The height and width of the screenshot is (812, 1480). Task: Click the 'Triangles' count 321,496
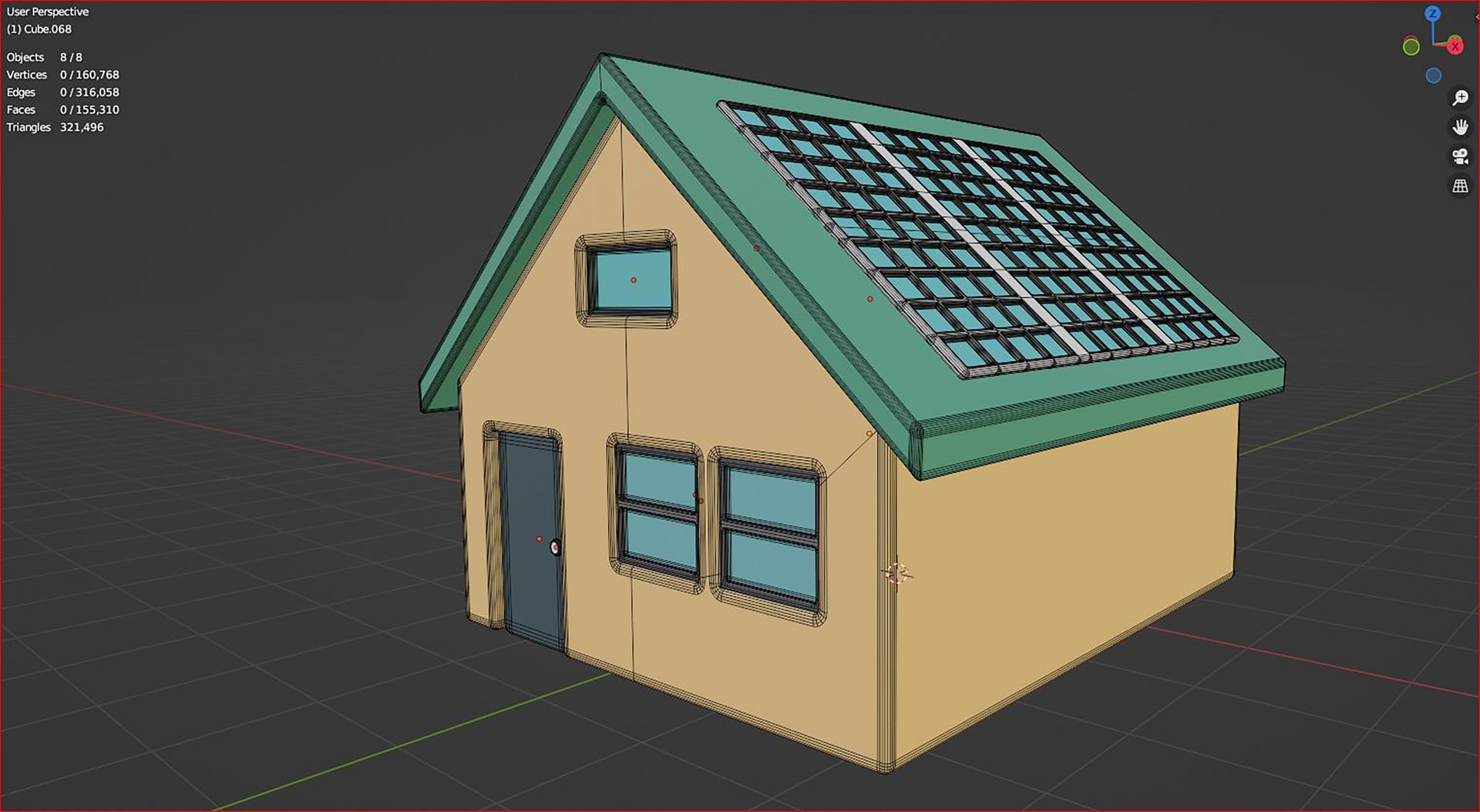tap(82, 127)
